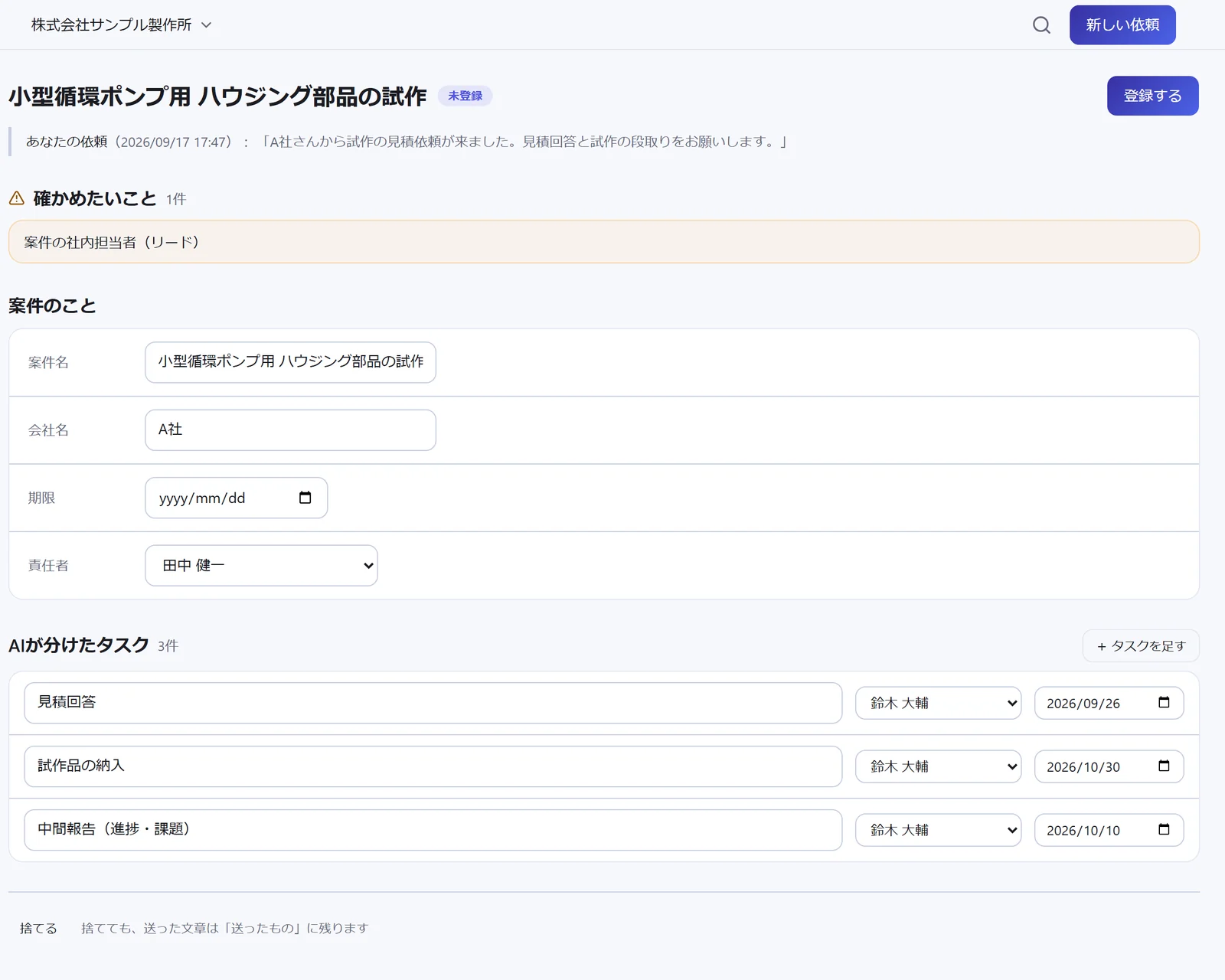Click the 2026/10/30 due date field

click(x=1109, y=766)
